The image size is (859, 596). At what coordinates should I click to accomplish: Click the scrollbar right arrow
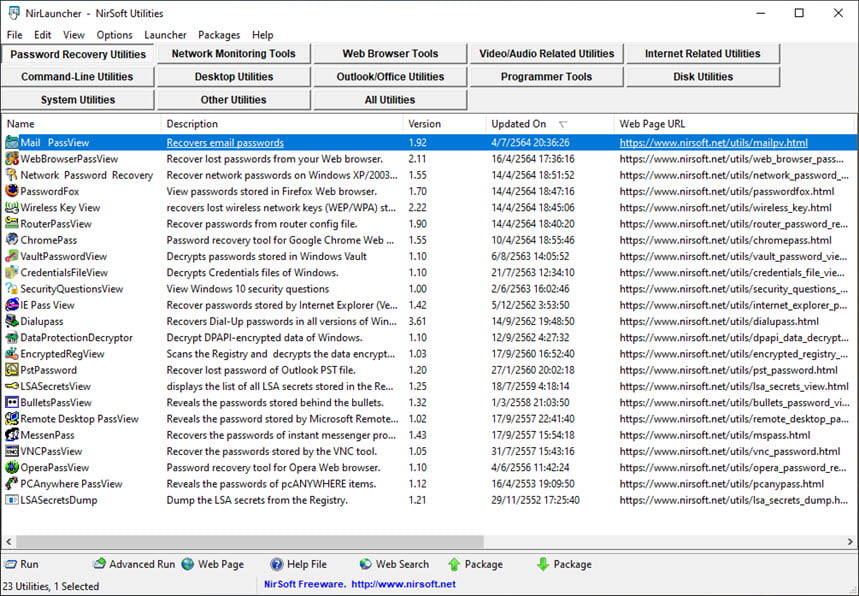click(x=850, y=542)
